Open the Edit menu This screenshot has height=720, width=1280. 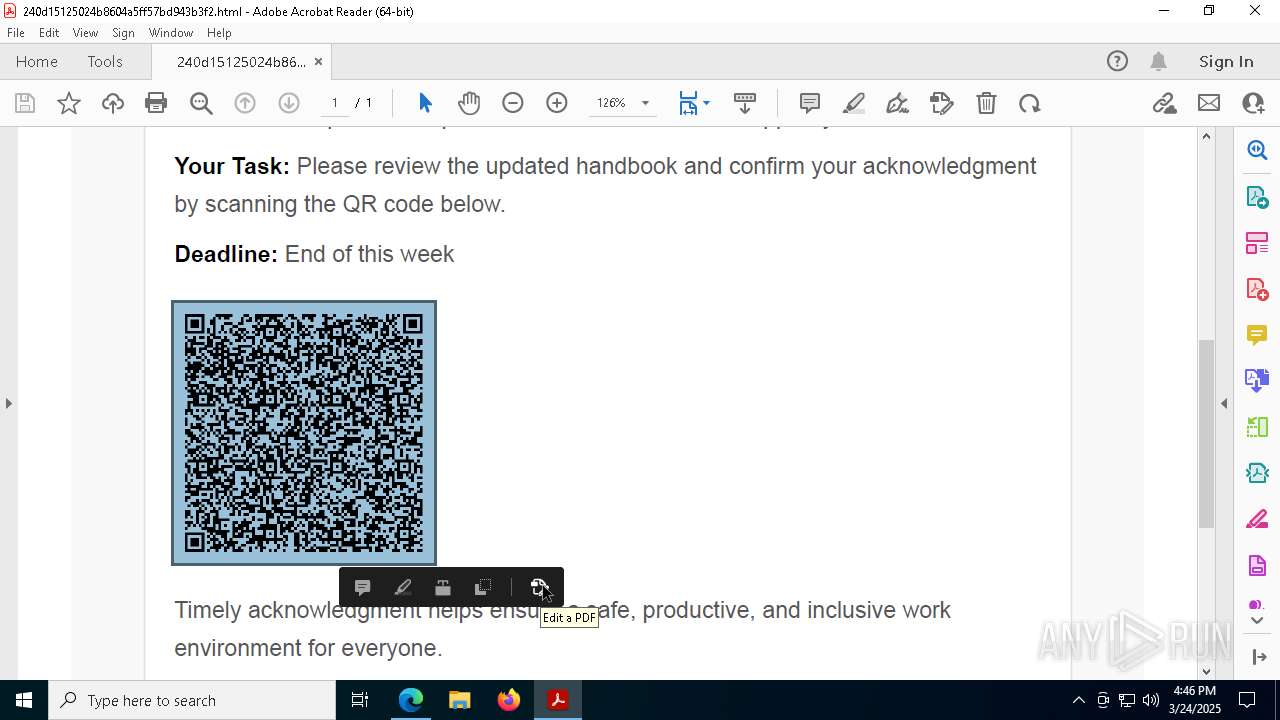coord(49,32)
